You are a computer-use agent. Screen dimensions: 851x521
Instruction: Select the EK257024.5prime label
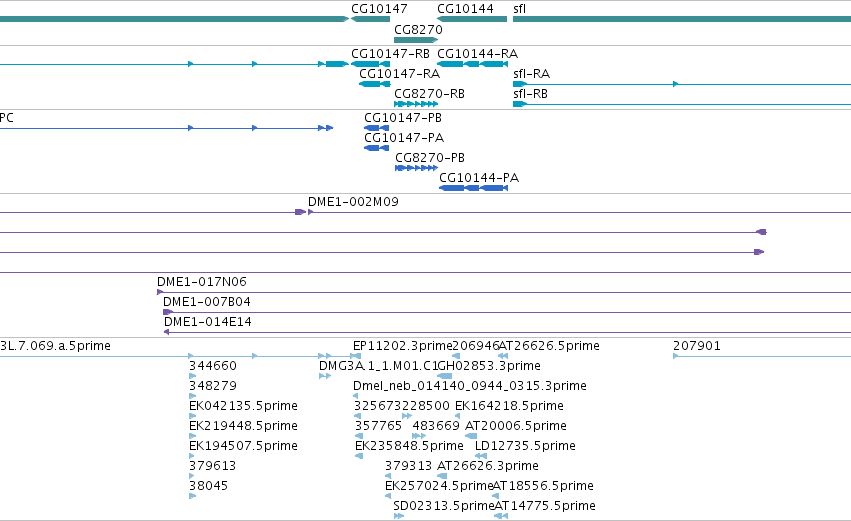click(x=439, y=486)
